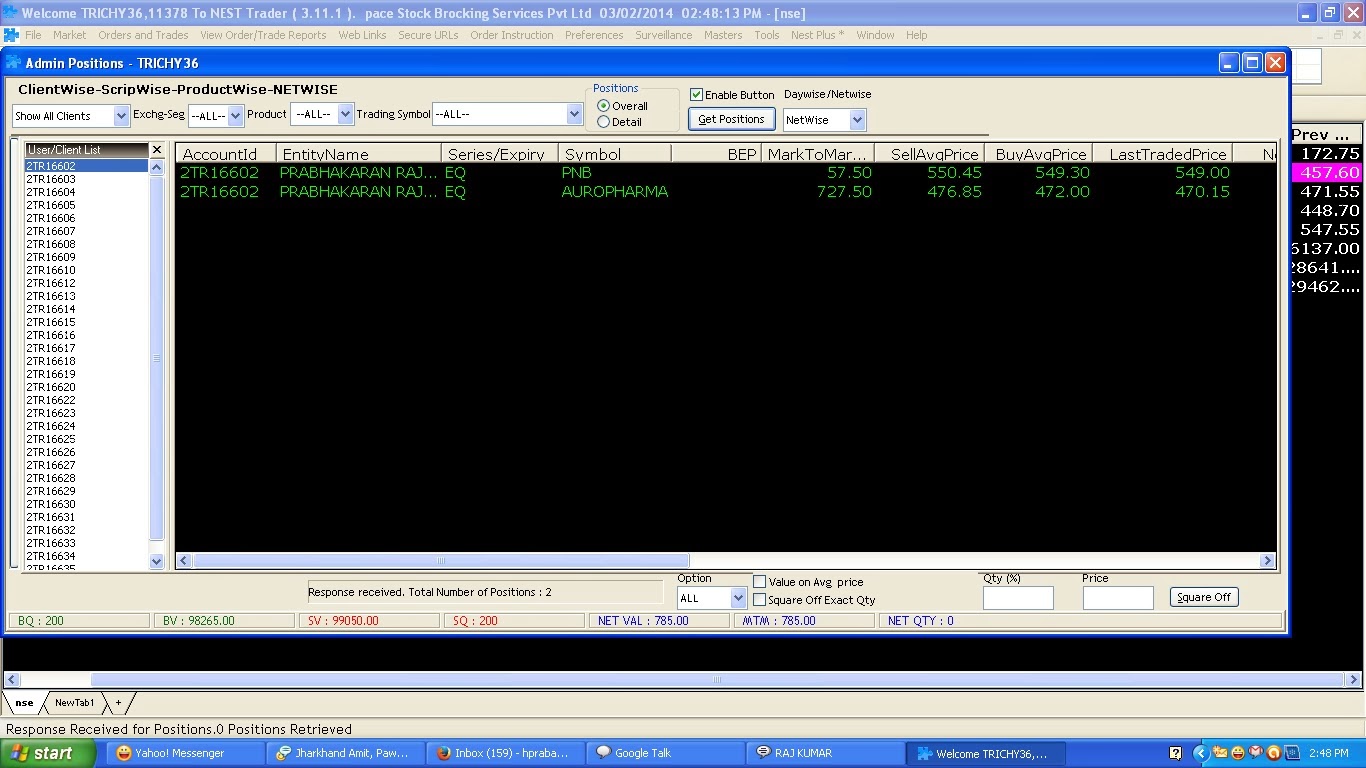Open the Preferences menu
Viewport: 1366px width, 768px height.
tap(594, 35)
